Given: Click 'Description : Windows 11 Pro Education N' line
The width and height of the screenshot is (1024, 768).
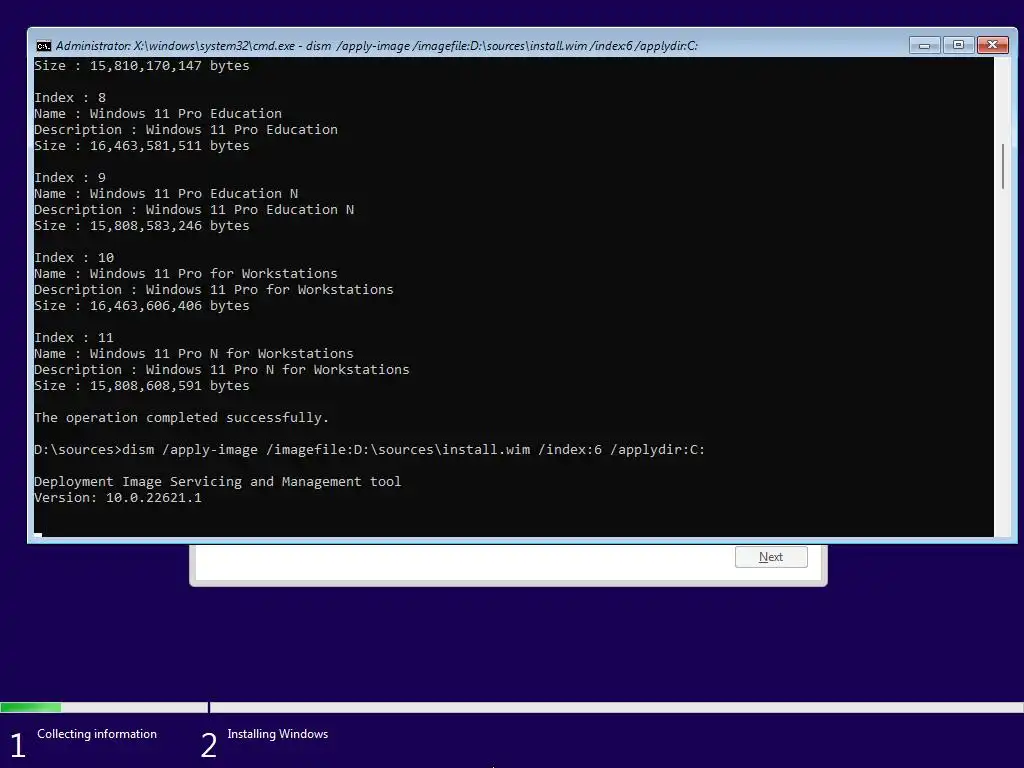Looking at the screenshot, I should click(194, 210).
